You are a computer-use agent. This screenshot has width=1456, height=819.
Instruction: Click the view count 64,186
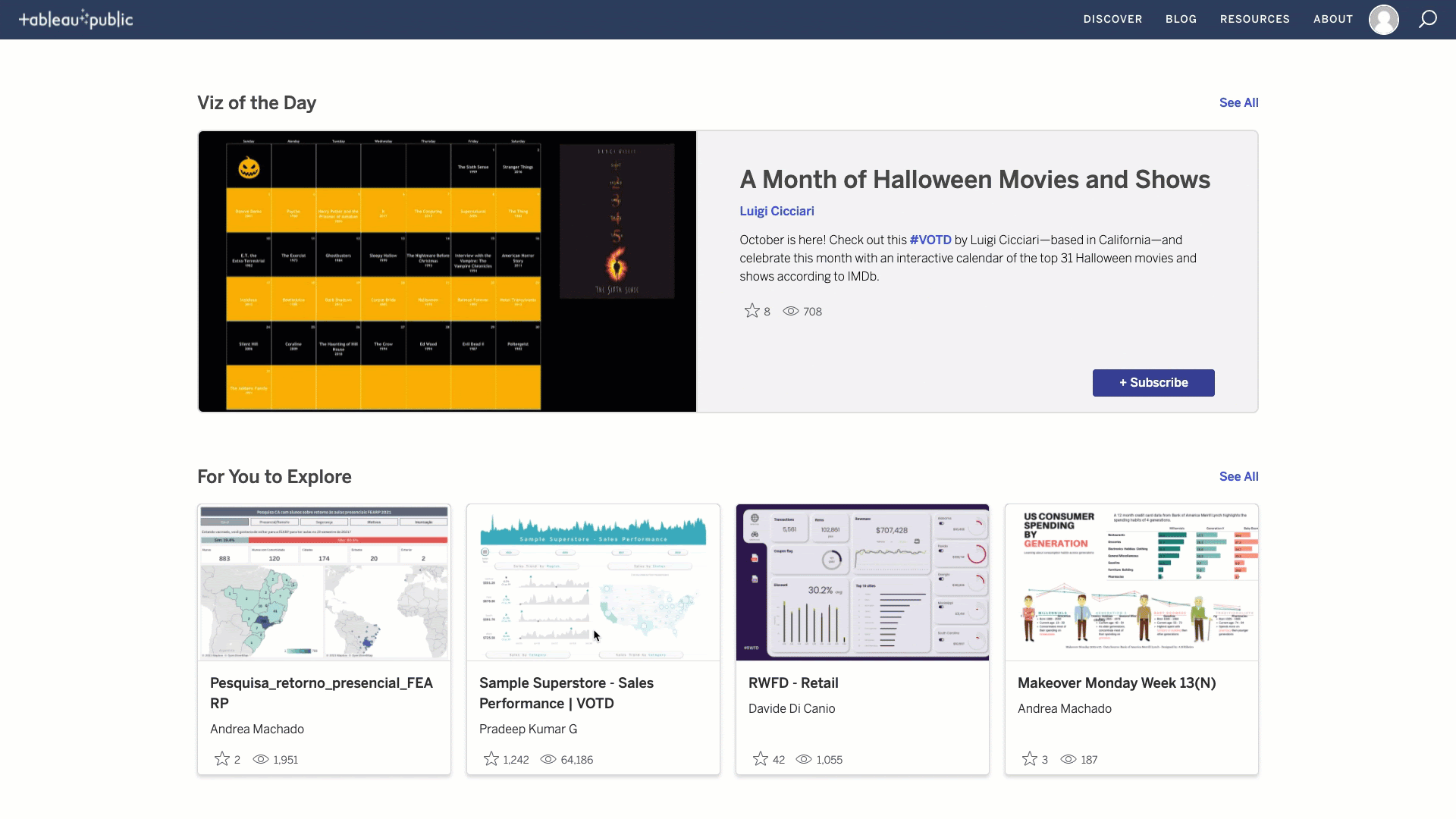coord(577,760)
